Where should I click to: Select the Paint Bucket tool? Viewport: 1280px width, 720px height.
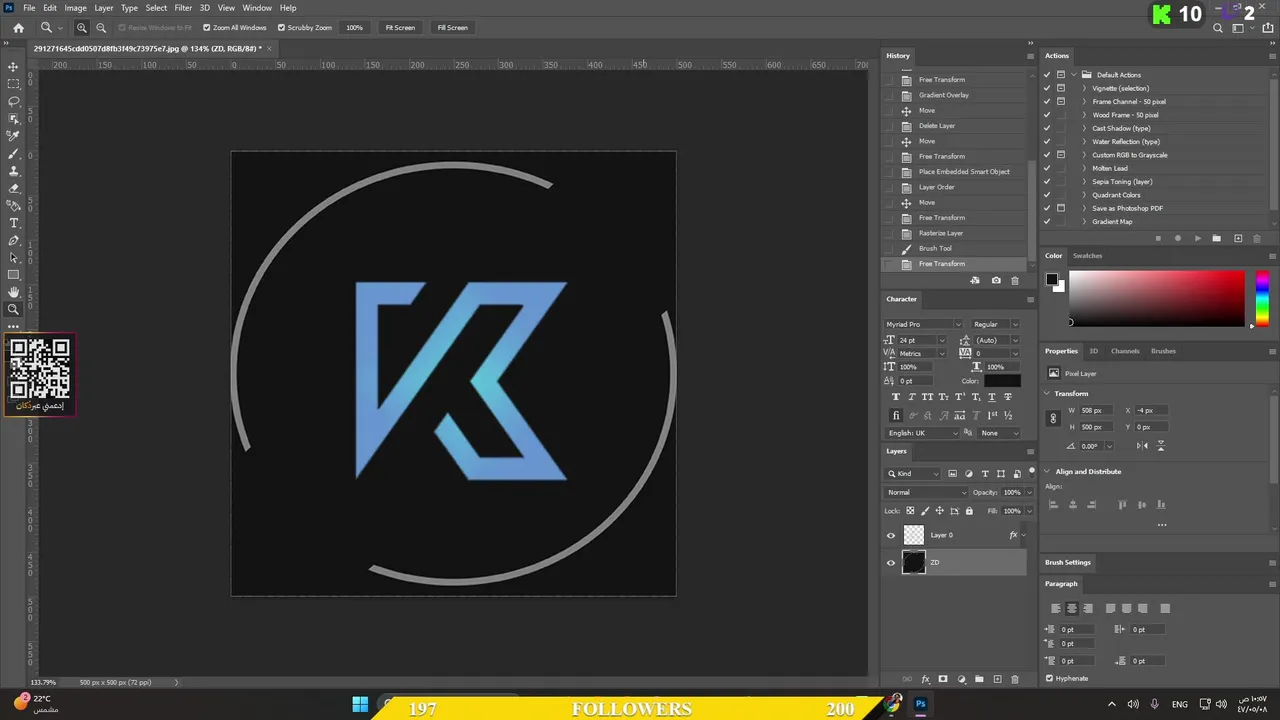tap(13, 205)
